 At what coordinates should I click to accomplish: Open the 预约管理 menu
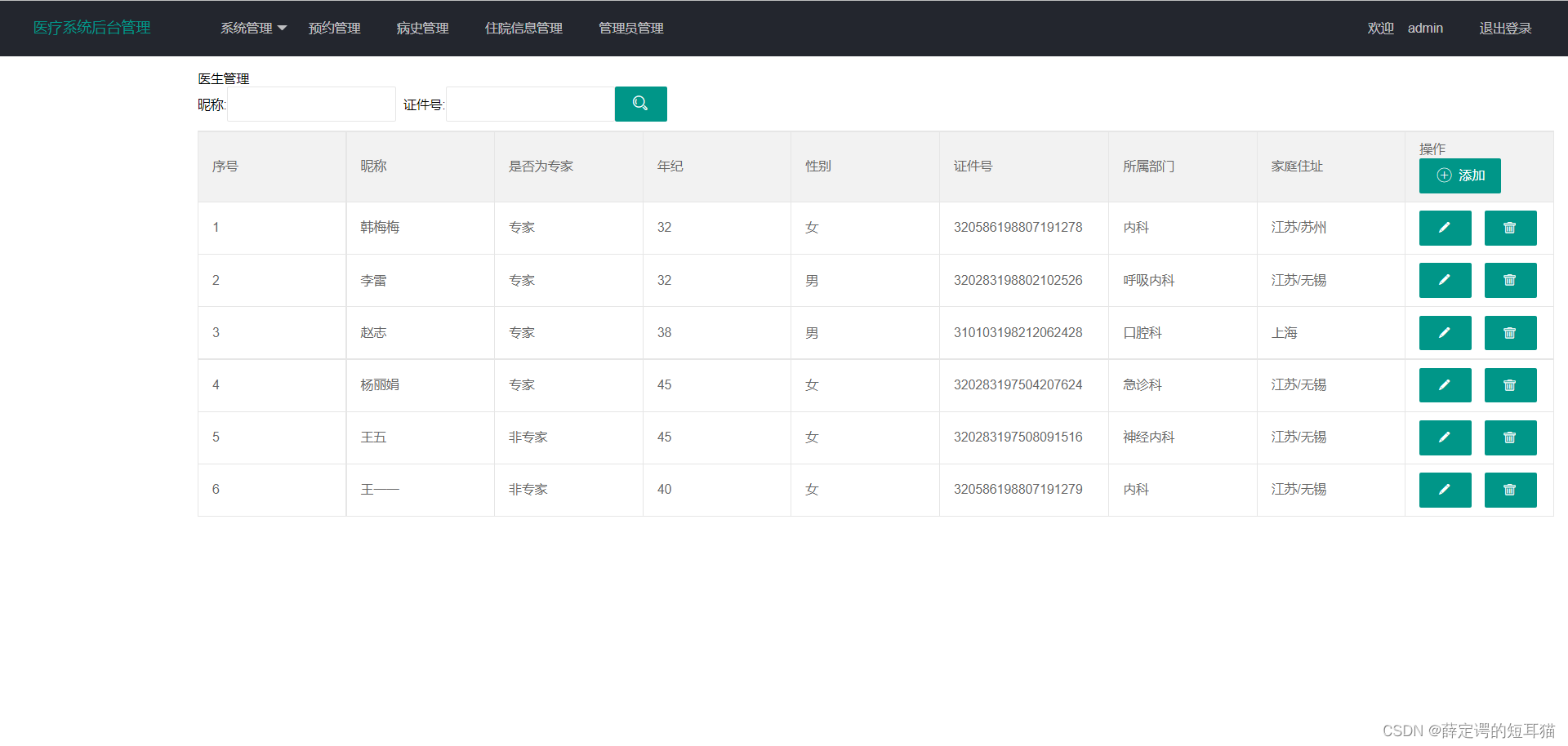(334, 28)
